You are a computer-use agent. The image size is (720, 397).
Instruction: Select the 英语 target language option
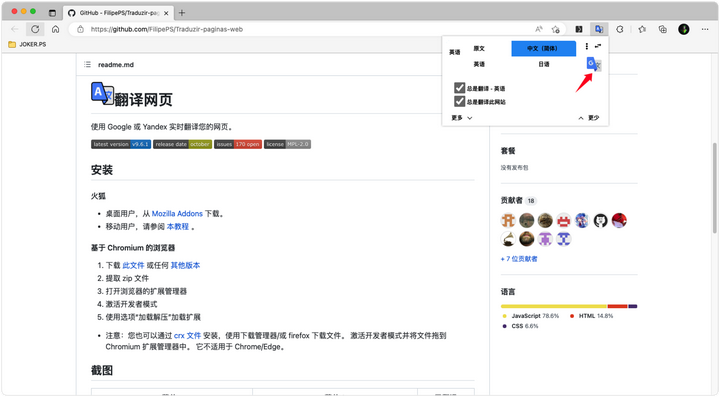(x=479, y=64)
